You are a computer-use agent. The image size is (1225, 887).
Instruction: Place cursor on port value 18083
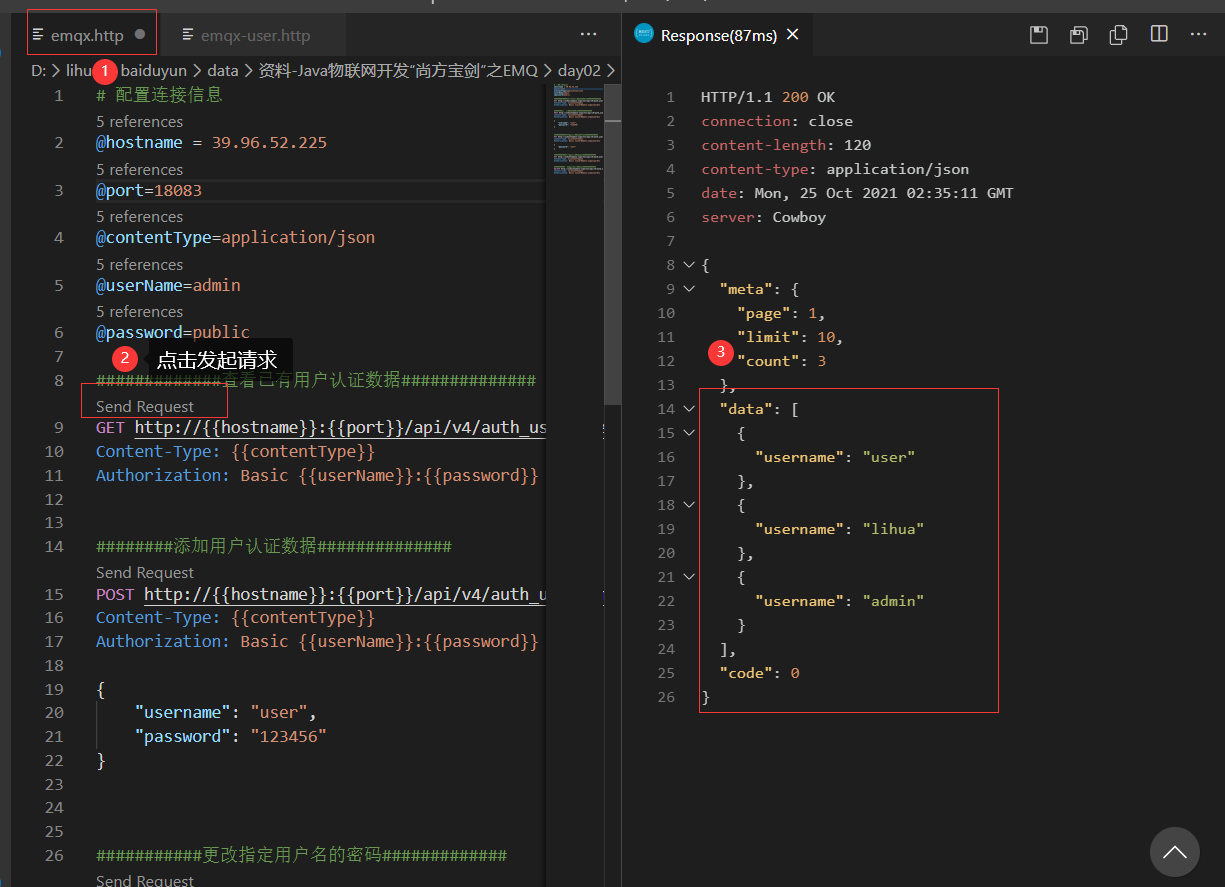[178, 190]
